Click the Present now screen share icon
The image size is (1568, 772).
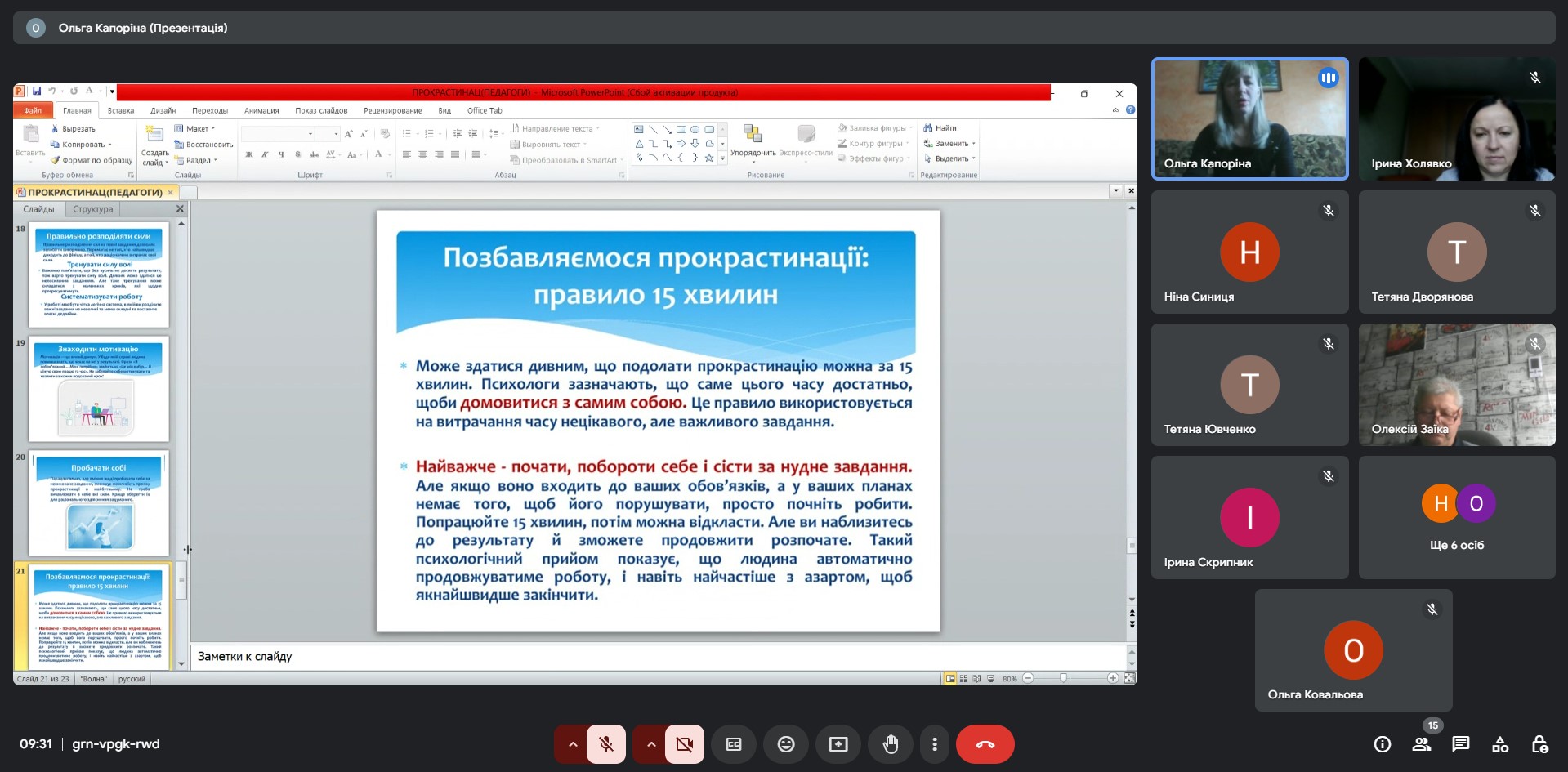pos(838,744)
